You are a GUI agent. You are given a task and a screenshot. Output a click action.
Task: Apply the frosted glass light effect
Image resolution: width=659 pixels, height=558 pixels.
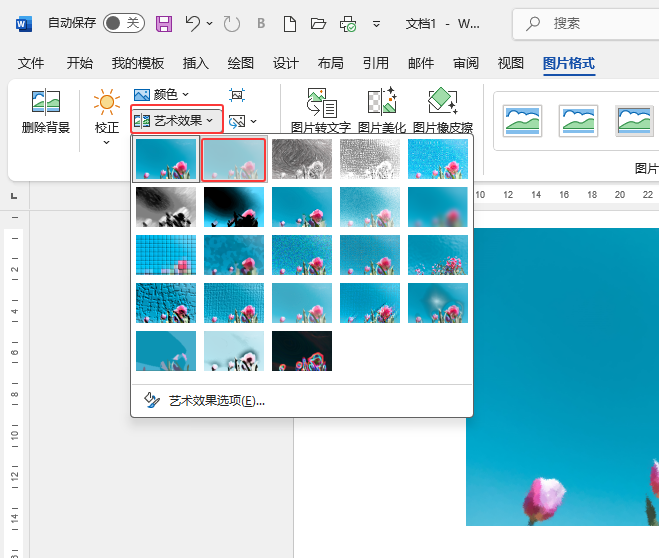click(x=370, y=207)
